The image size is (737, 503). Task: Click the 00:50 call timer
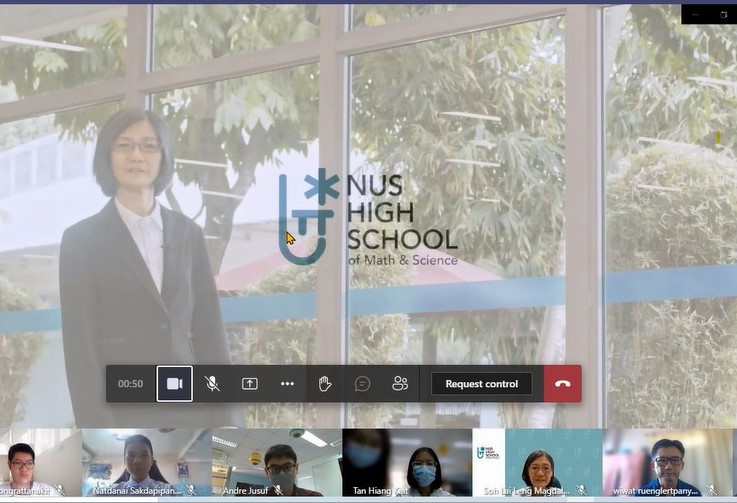pyautogui.click(x=130, y=384)
